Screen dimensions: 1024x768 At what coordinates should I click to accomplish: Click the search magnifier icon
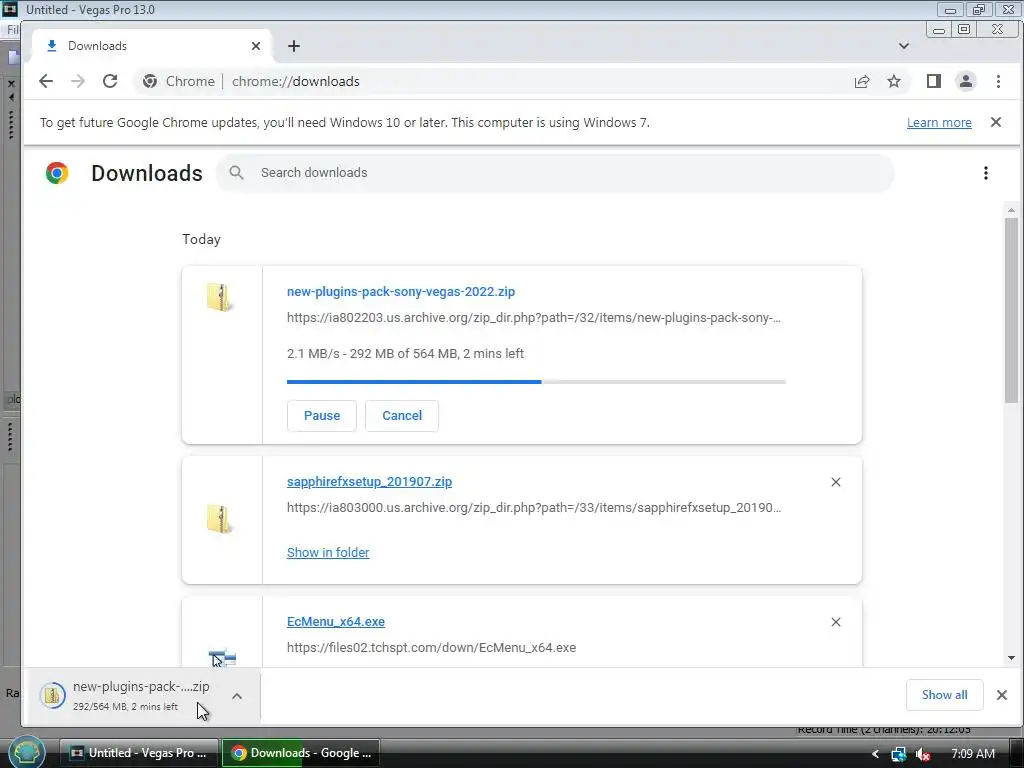point(236,172)
